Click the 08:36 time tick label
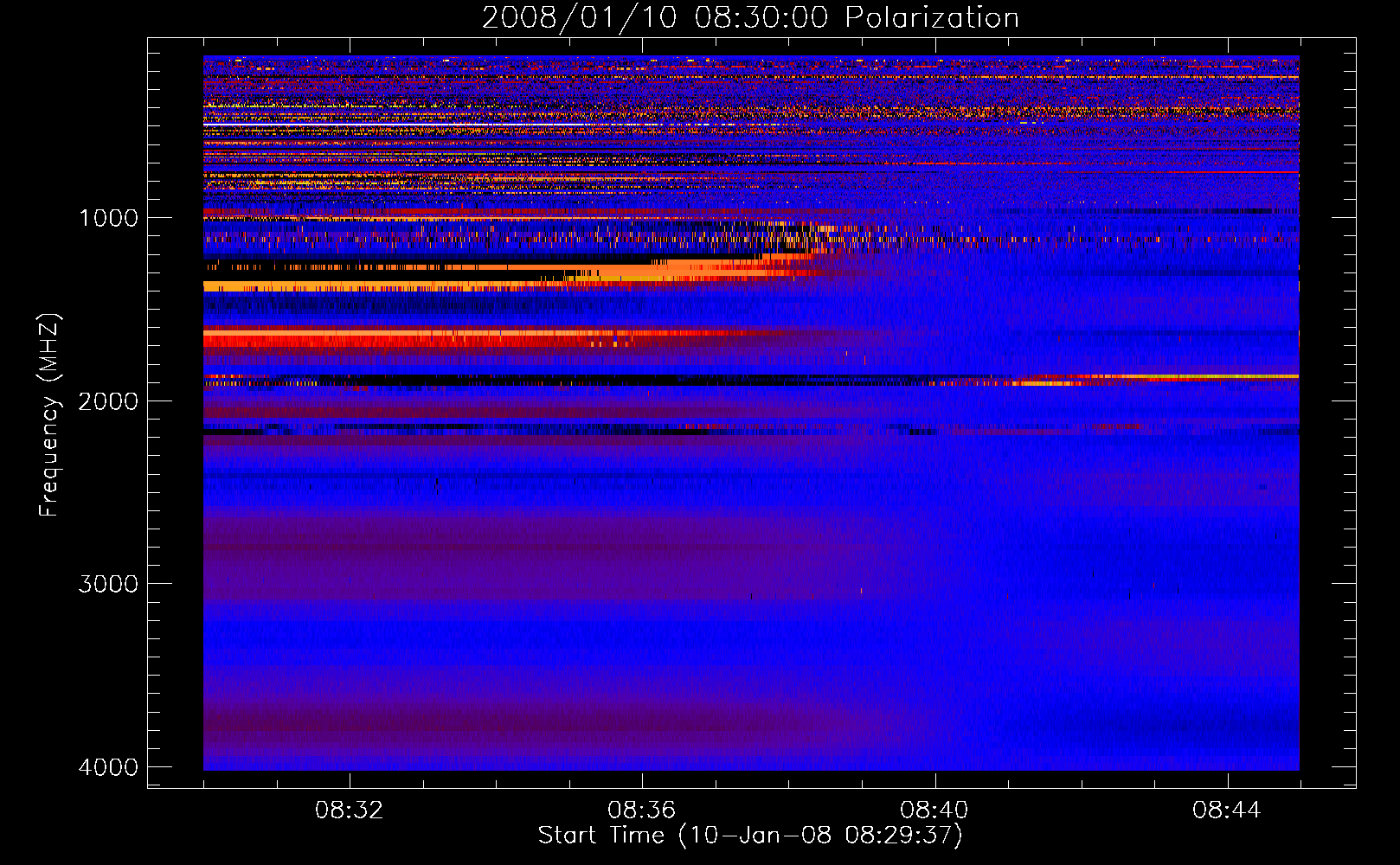This screenshot has width=1400, height=865. click(x=642, y=811)
